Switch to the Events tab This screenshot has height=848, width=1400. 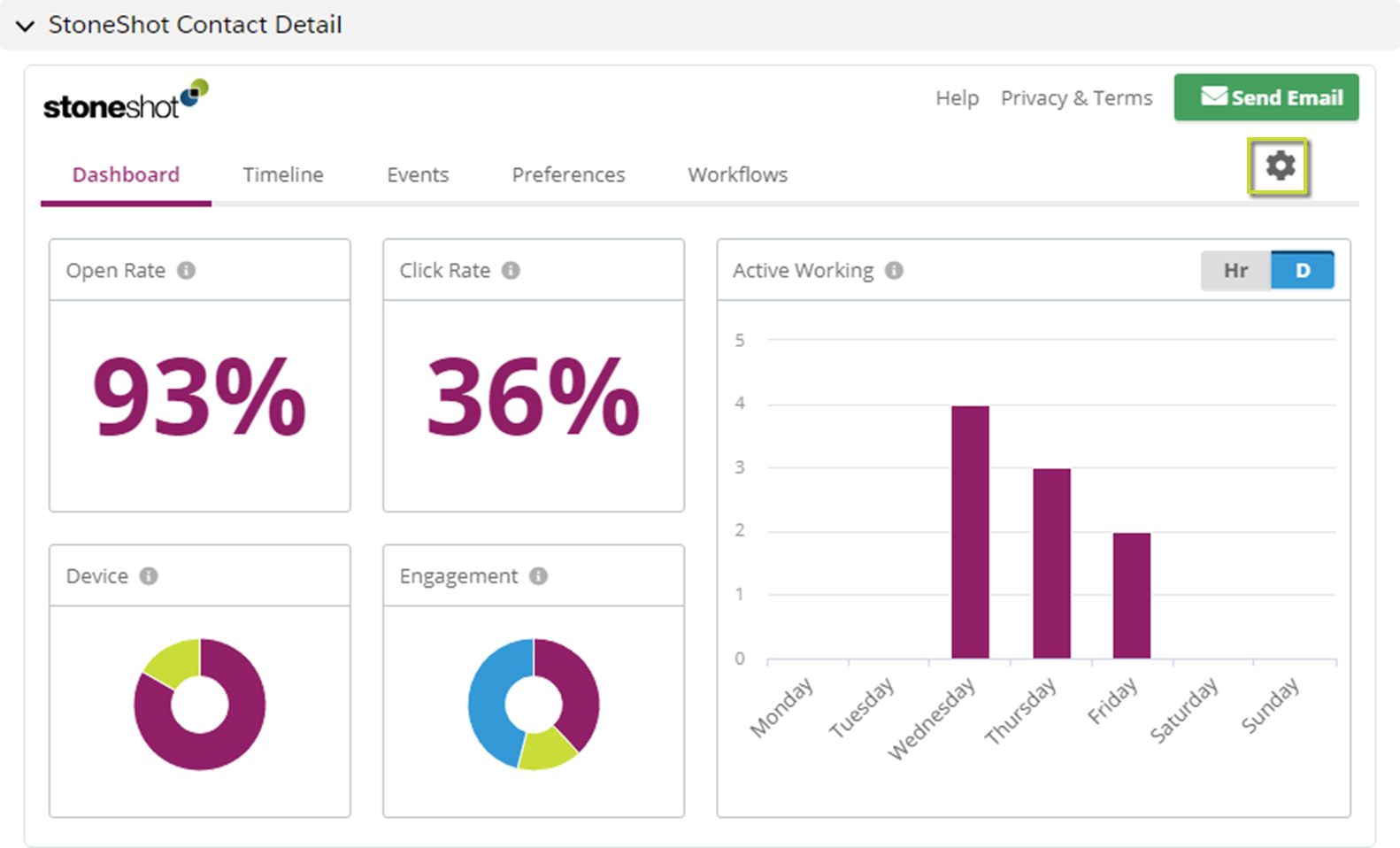pyautogui.click(x=418, y=174)
